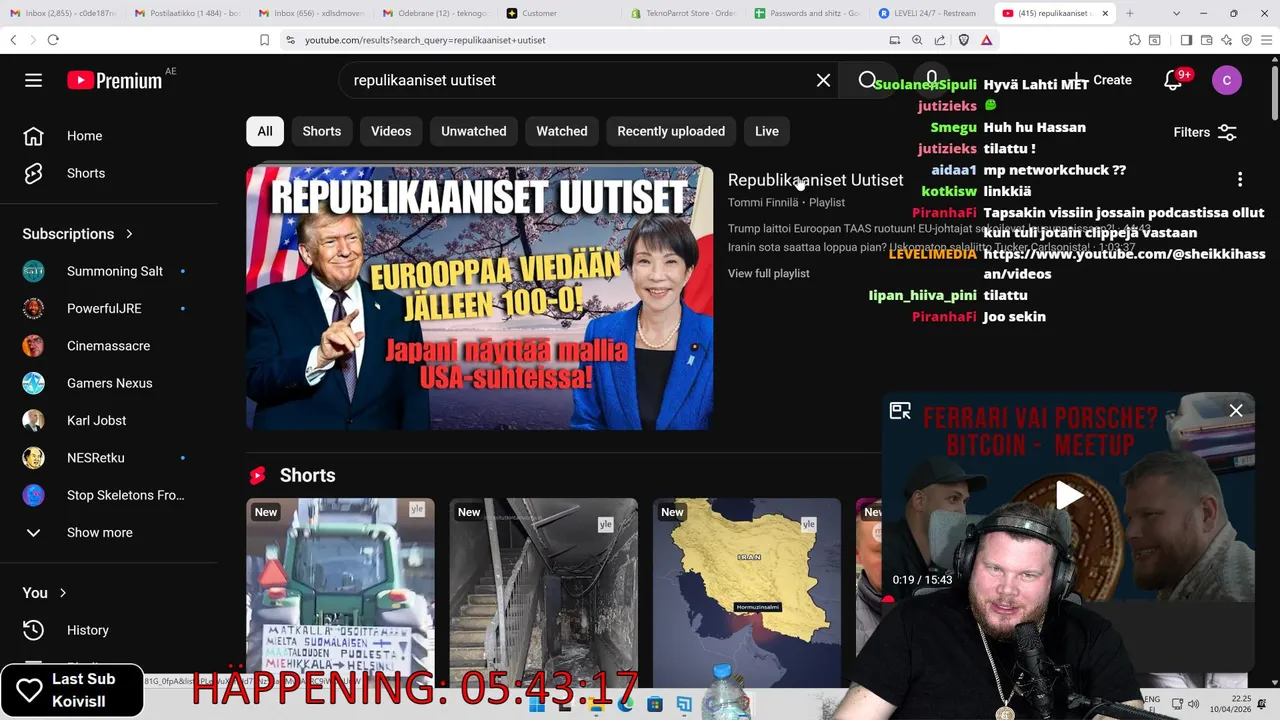Open the Iran map Short thumbnail

coord(747,592)
